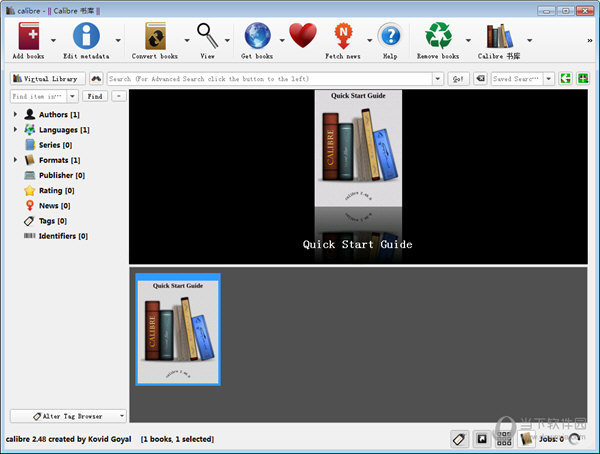Click the Saved Searches field
600x454 pixels.
click(517, 79)
